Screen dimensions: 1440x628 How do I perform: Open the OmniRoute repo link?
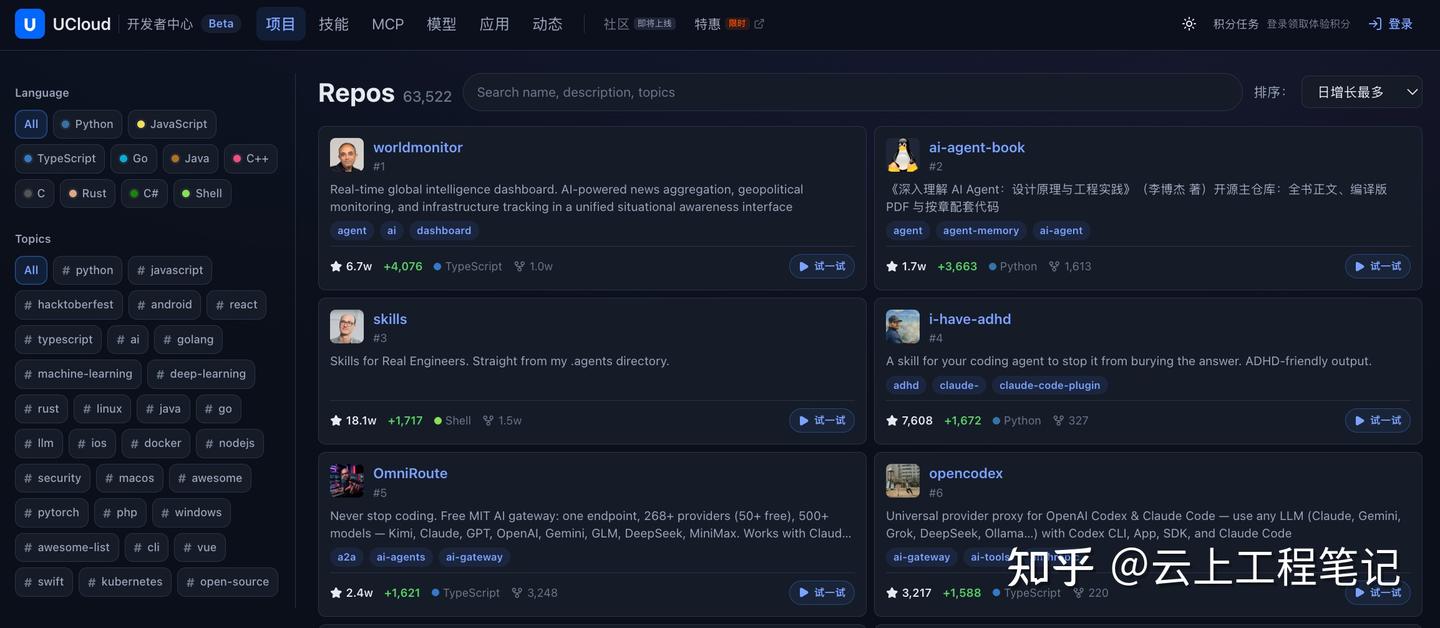coord(410,473)
